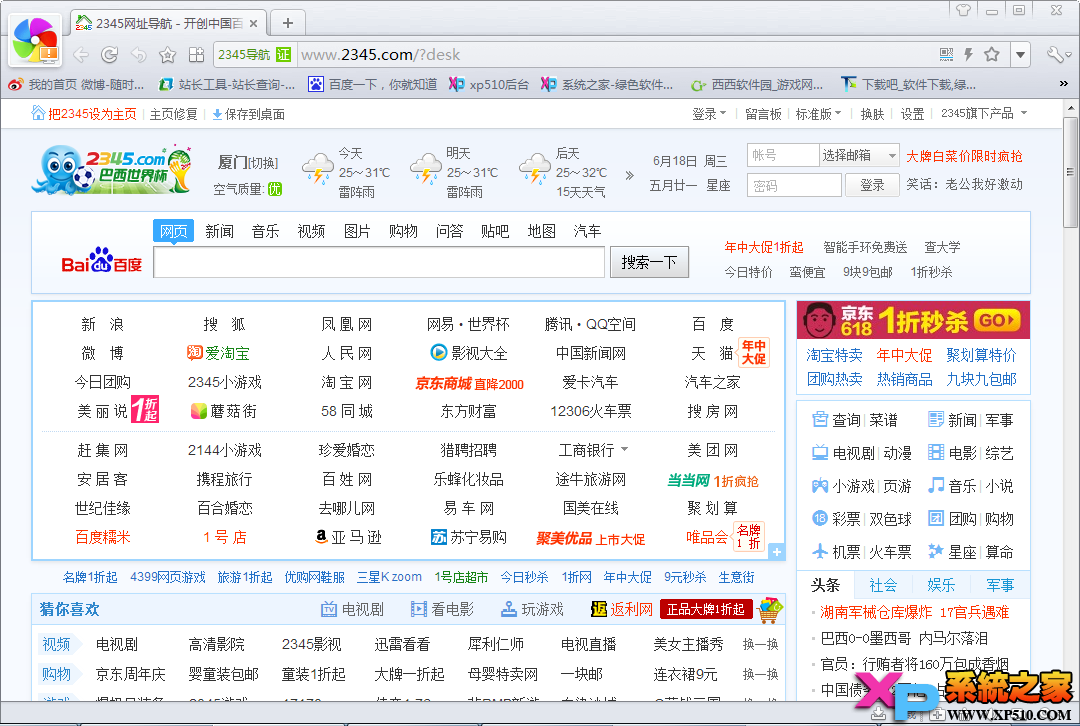This screenshot has width=1080, height=726.
Task: Click the 帐号 input field
Action: click(783, 156)
